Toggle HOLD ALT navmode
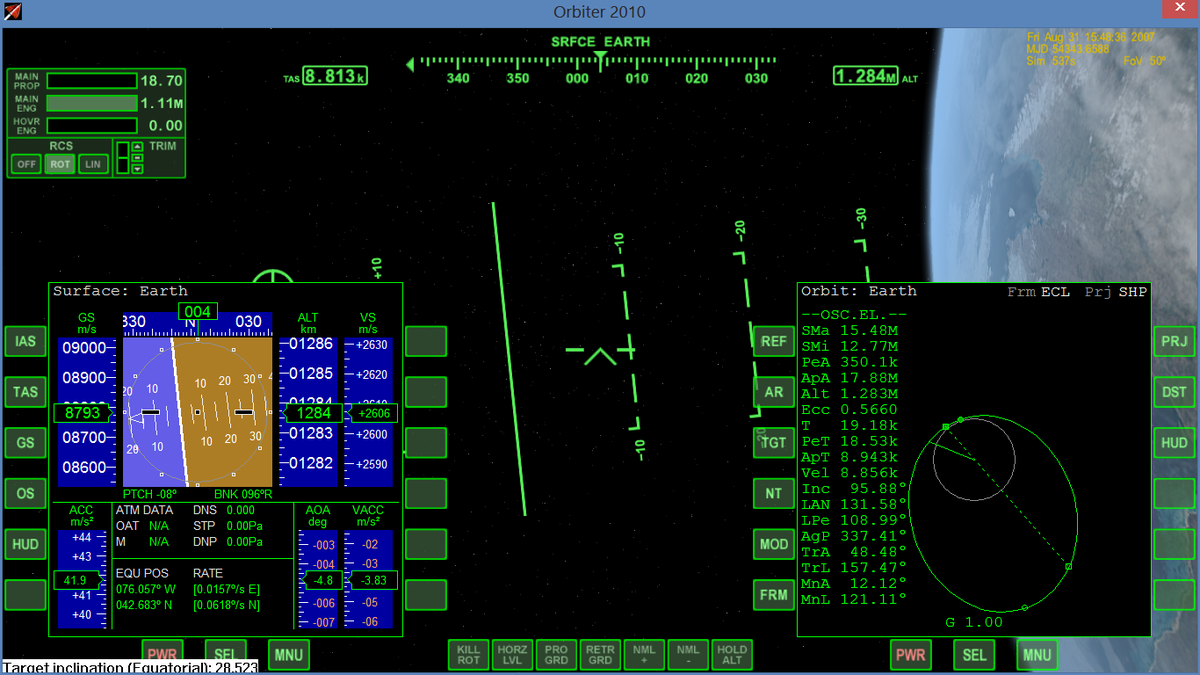 coord(731,655)
